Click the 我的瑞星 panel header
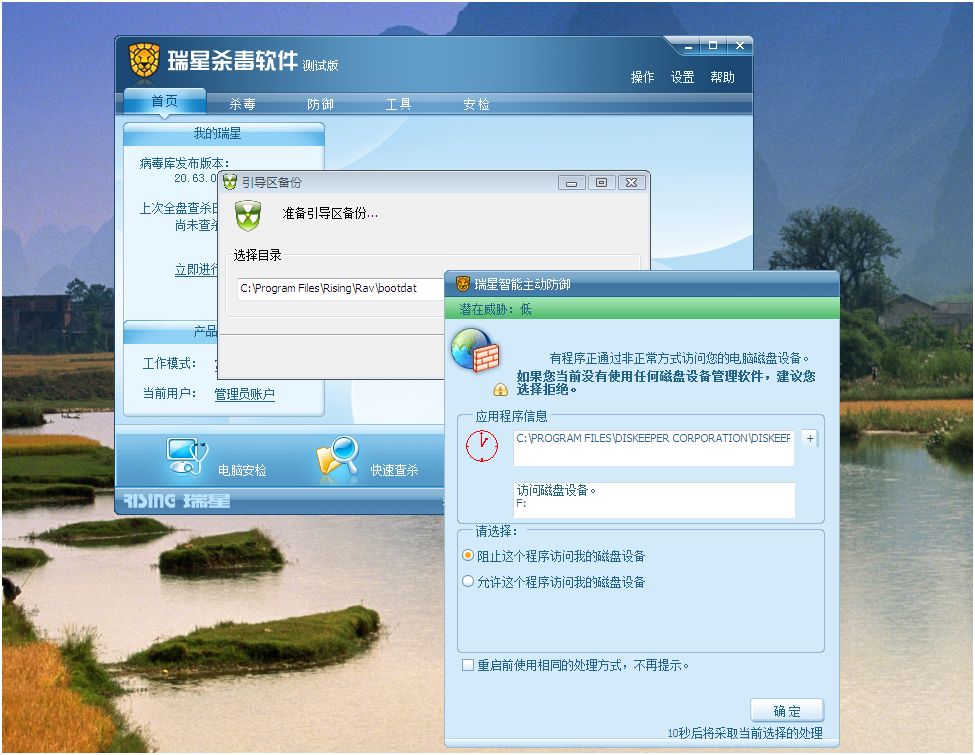The image size is (975, 755). (224, 134)
